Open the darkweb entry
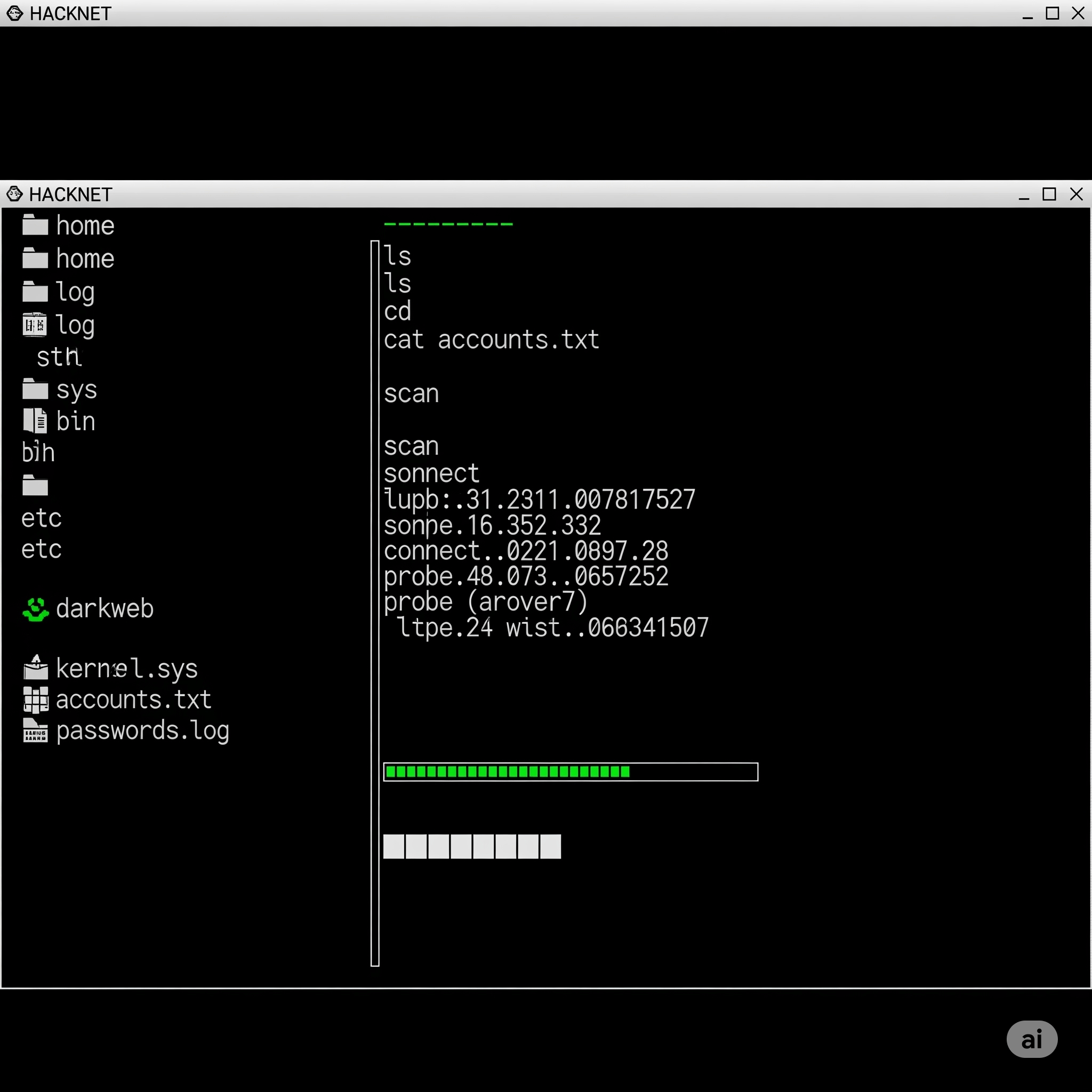Image resolution: width=1092 pixels, height=1092 pixels. (87, 609)
